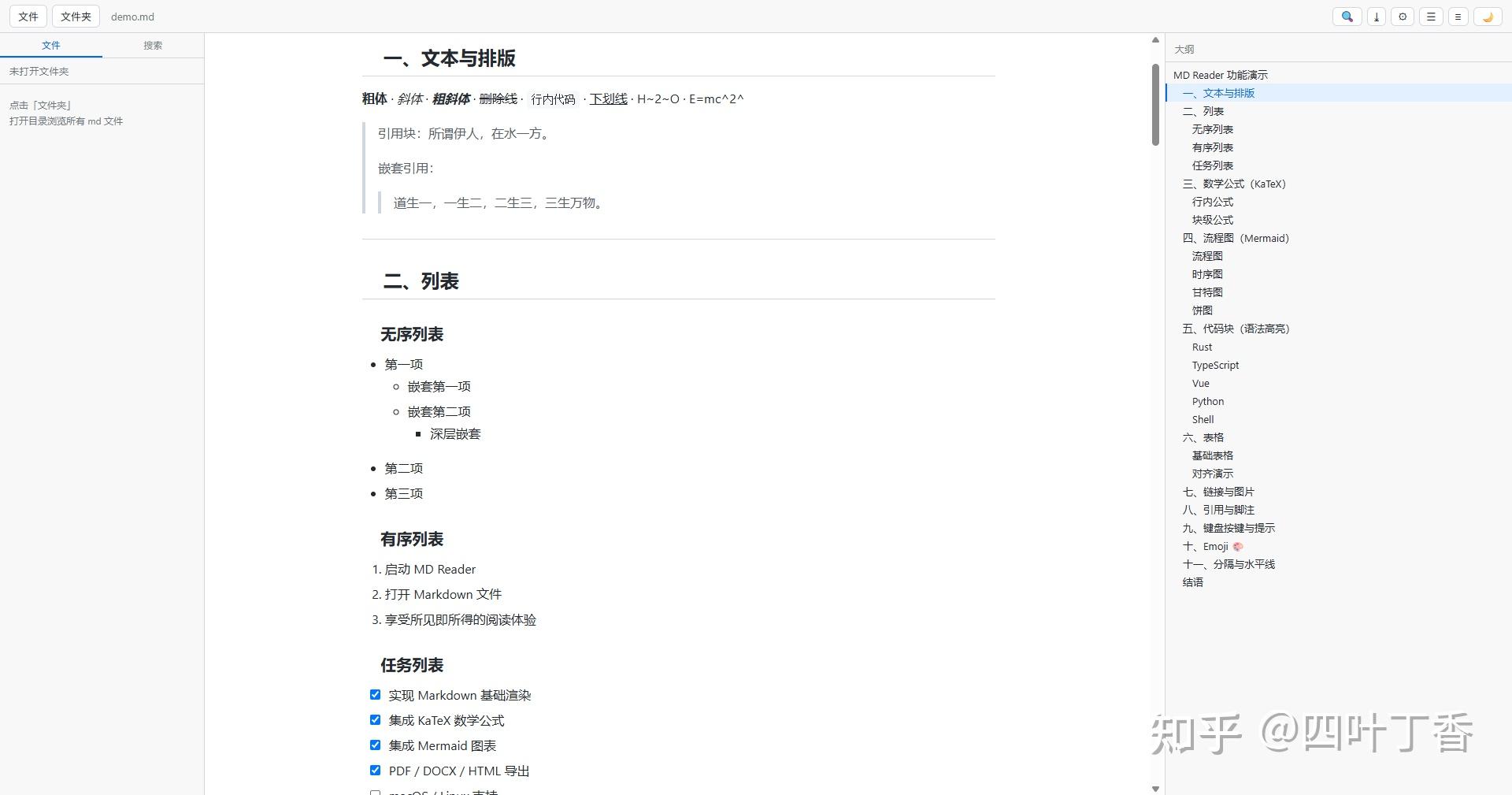The height and width of the screenshot is (795, 1512).
Task: Click the 二、列表 document heading
Action: pyautogui.click(x=421, y=281)
